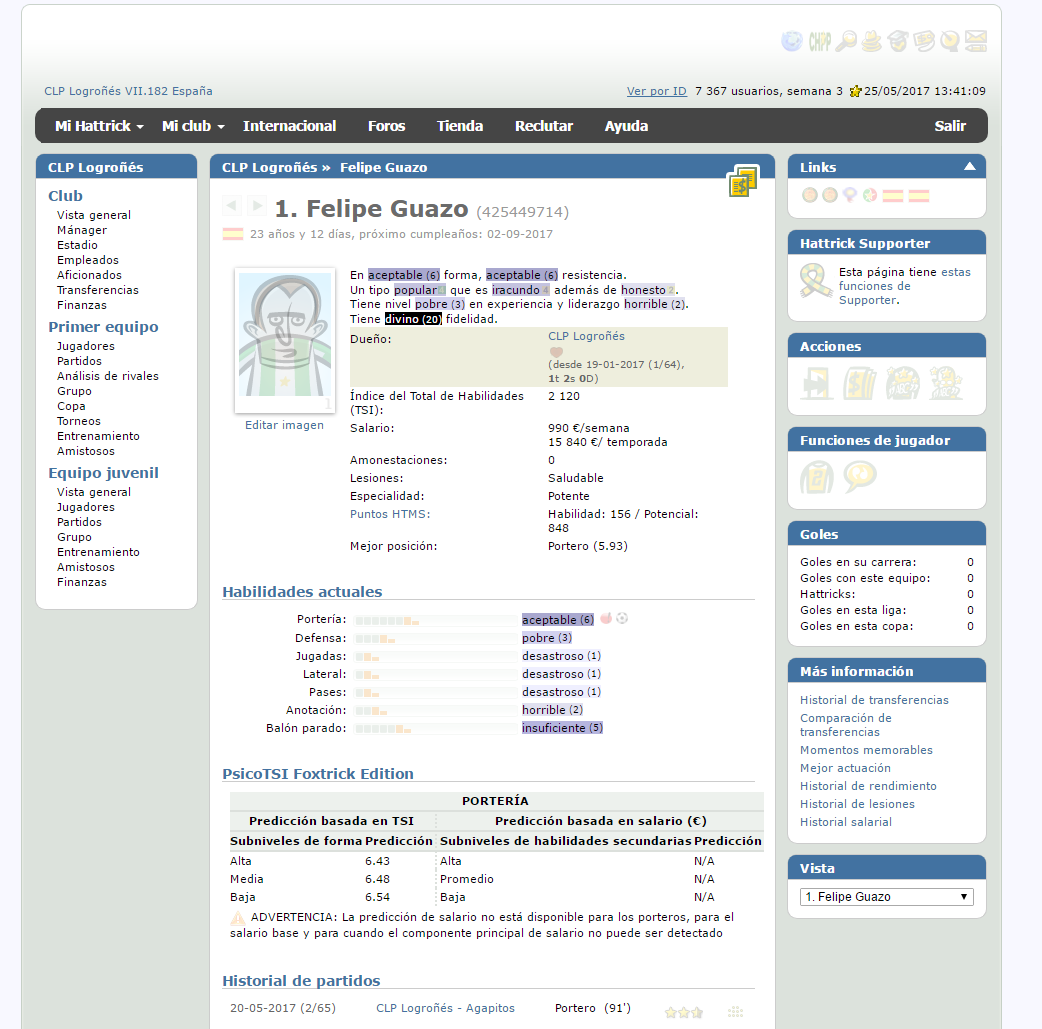This screenshot has width=1042, height=1029.
Task: Click the hat and coins icon
Action: tap(871, 41)
